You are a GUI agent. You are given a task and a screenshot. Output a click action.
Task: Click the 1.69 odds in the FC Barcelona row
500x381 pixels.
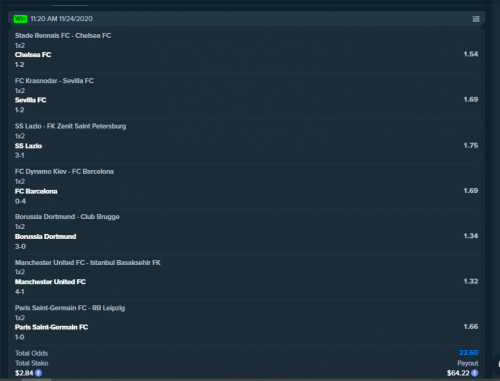[471, 191]
